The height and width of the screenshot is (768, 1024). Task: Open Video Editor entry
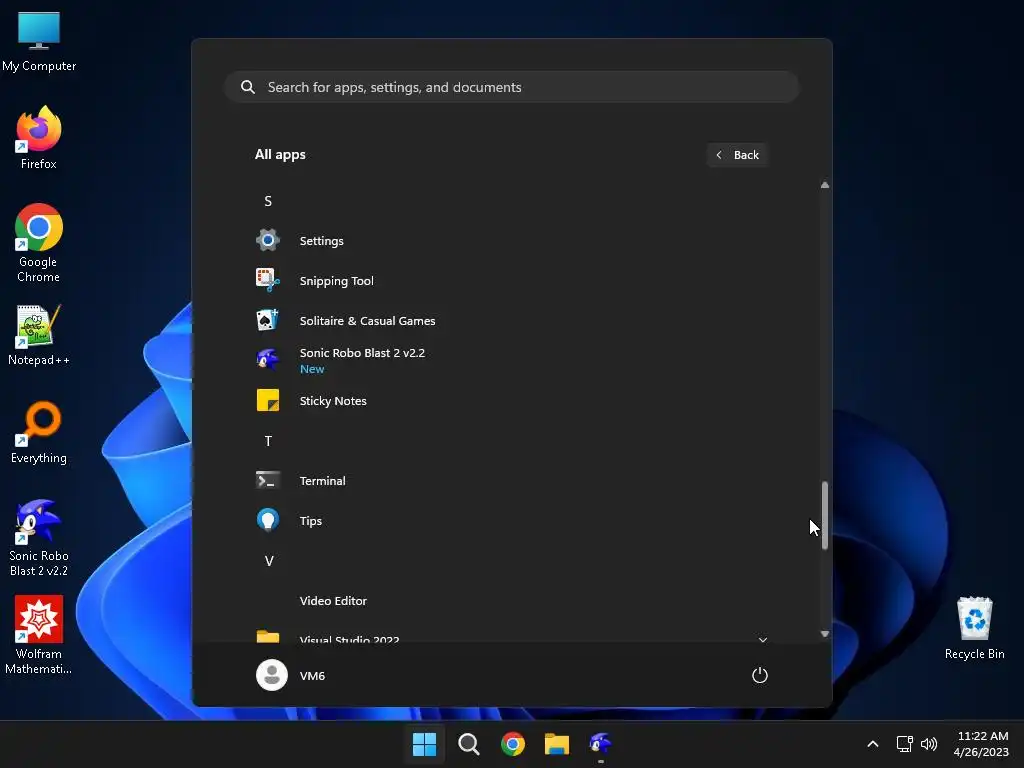click(x=511, y=601)
